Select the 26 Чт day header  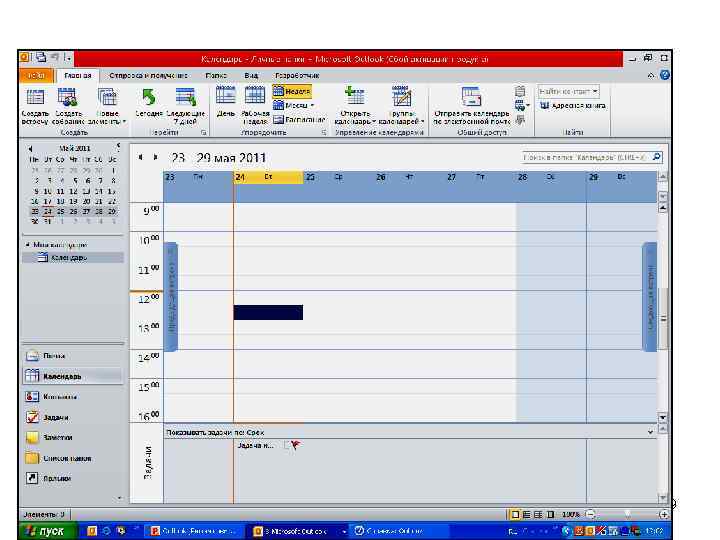click(x=410, y=177)
